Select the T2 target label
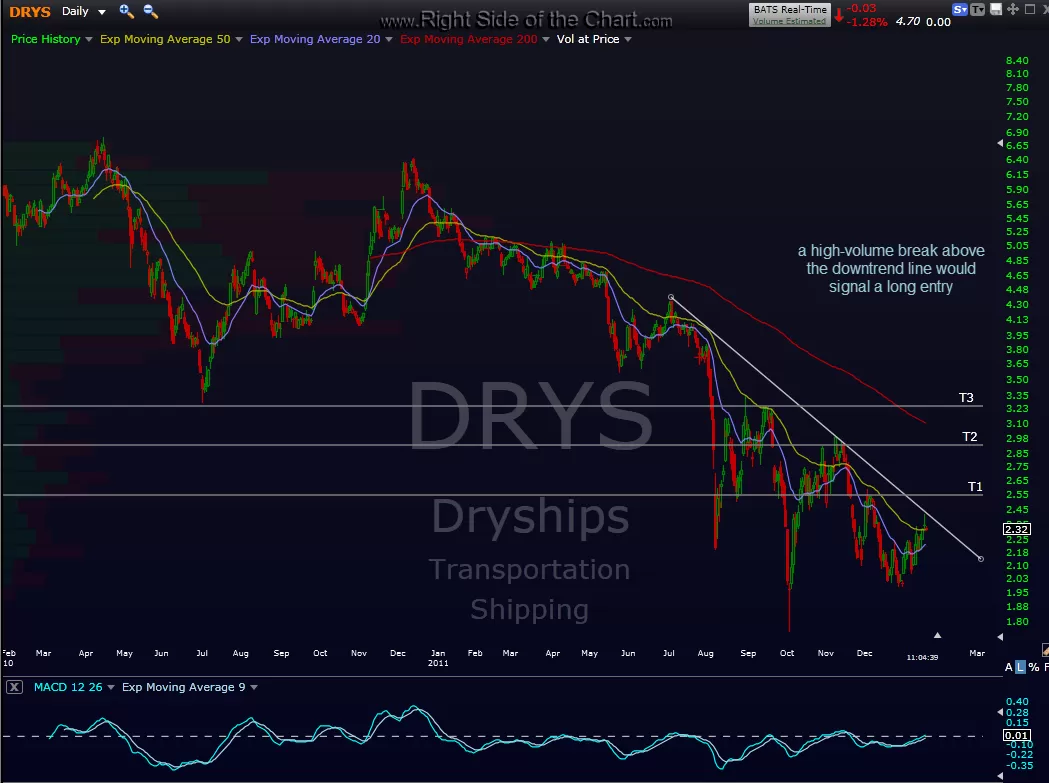The image size is (1049, 783). click(x=969, y=436)
